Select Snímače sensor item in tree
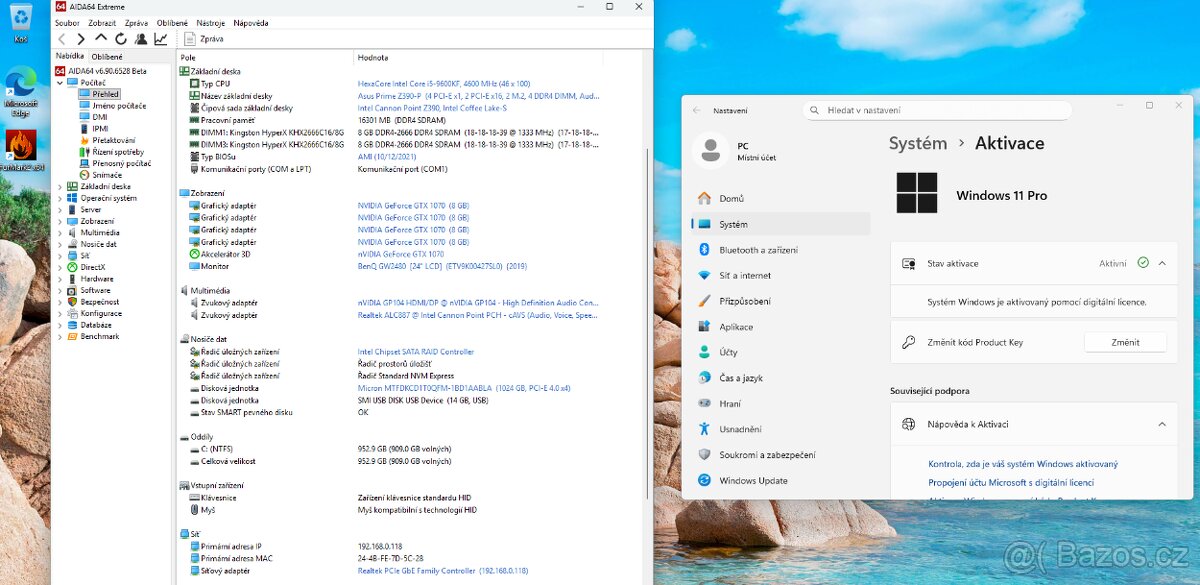This screenshot has width=1200, height=585. [107, 175]
